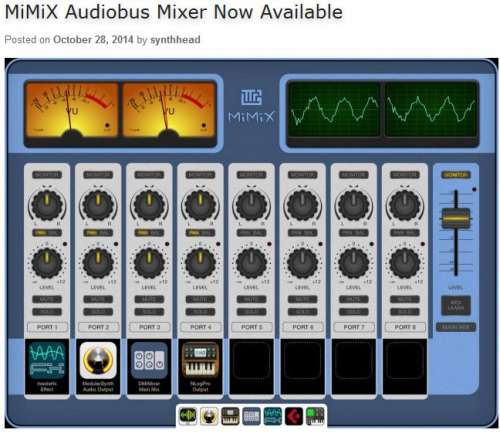Toggle MONITOR on the Port 4 channel

tap(200, 175)
